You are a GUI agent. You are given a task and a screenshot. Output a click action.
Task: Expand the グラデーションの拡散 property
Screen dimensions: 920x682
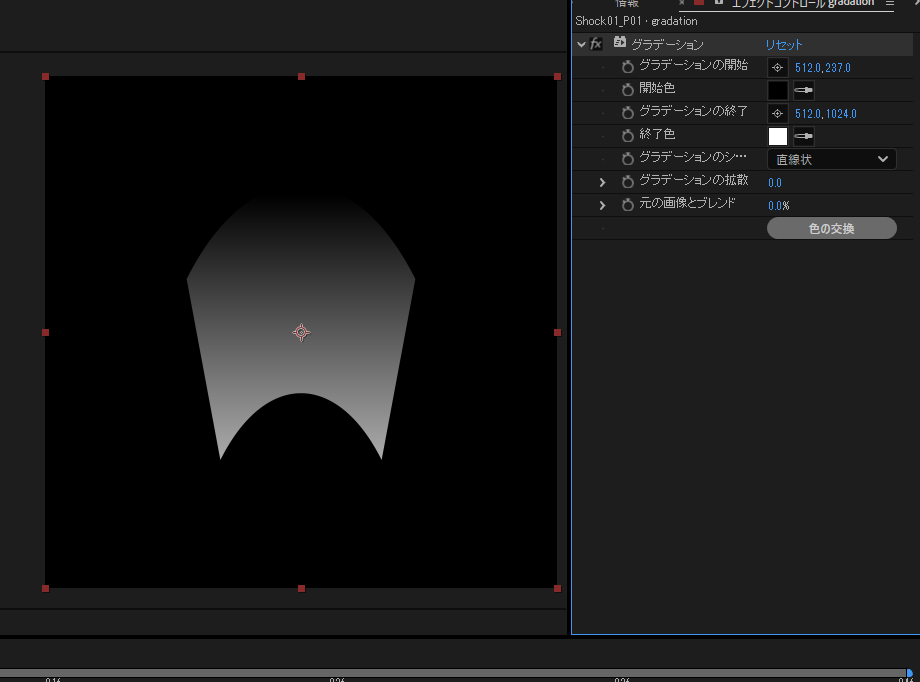602,182
